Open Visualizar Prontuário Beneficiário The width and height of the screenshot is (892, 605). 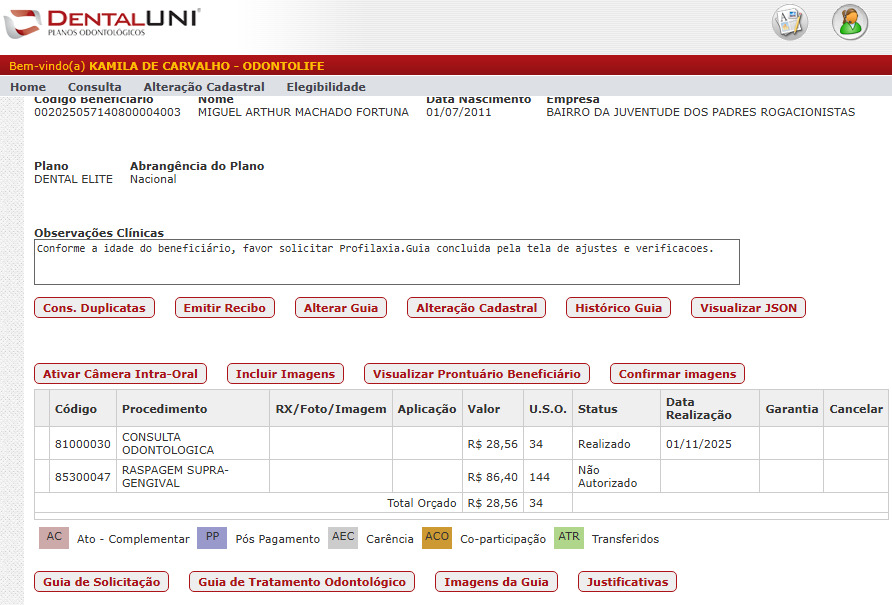point(476,374)
